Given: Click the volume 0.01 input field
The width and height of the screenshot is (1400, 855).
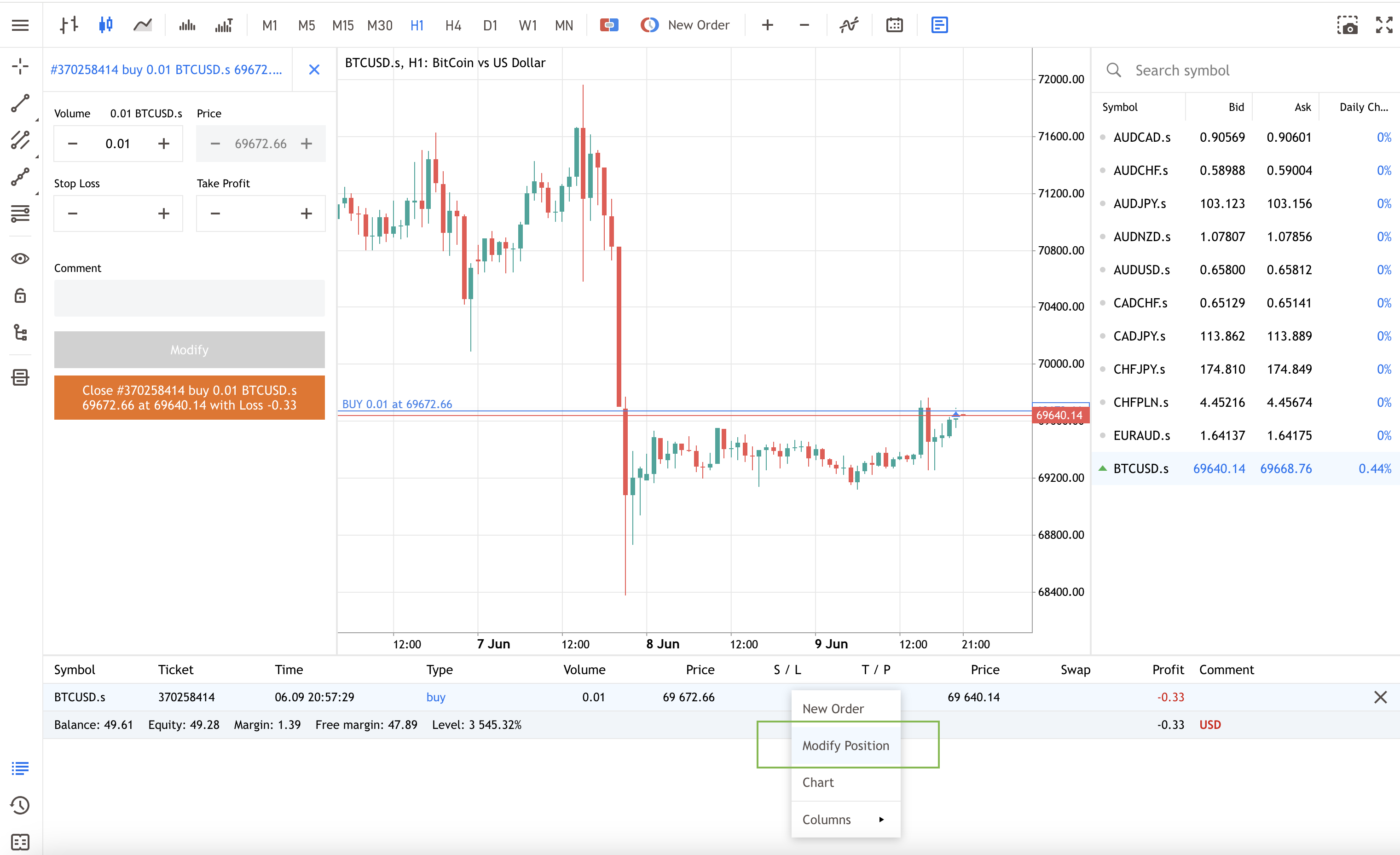Looking at the screenshot, I should (x=118, y=144).
